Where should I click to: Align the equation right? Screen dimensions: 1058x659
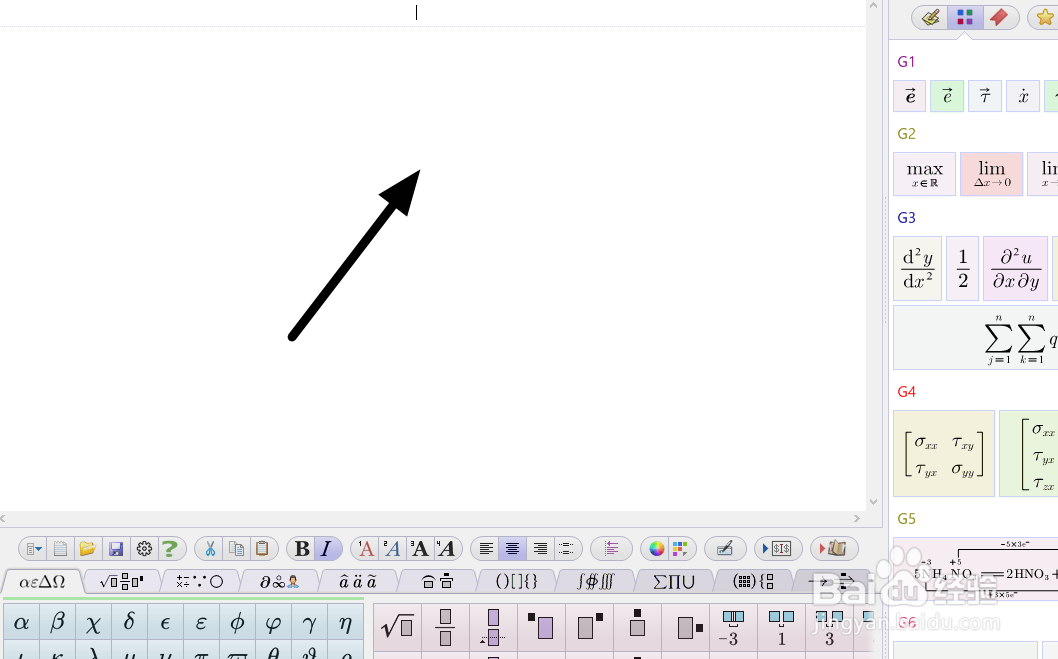click(540, 549)
